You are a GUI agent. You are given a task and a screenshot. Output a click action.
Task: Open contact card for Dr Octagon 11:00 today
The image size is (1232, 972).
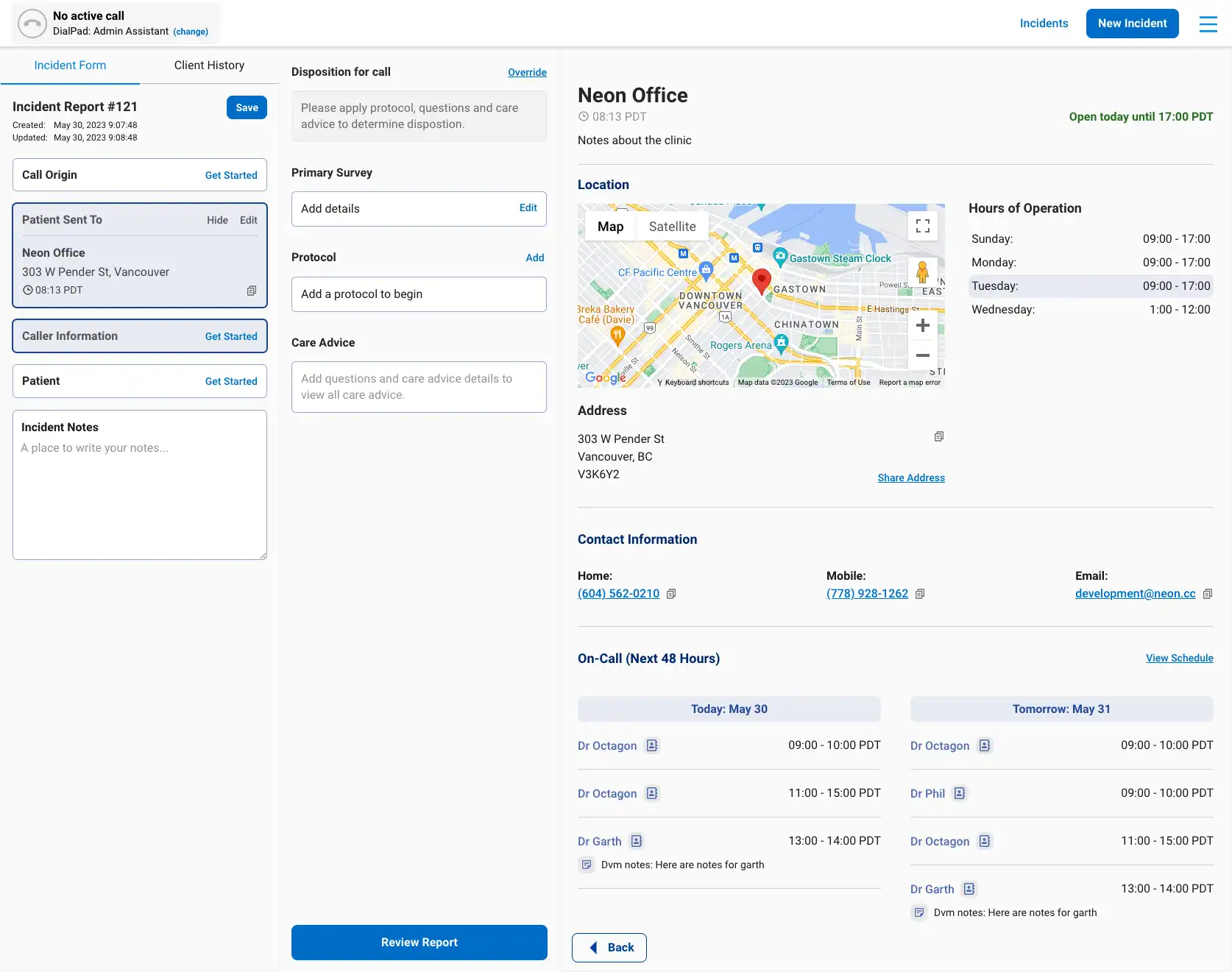click(x=652, y=793)
